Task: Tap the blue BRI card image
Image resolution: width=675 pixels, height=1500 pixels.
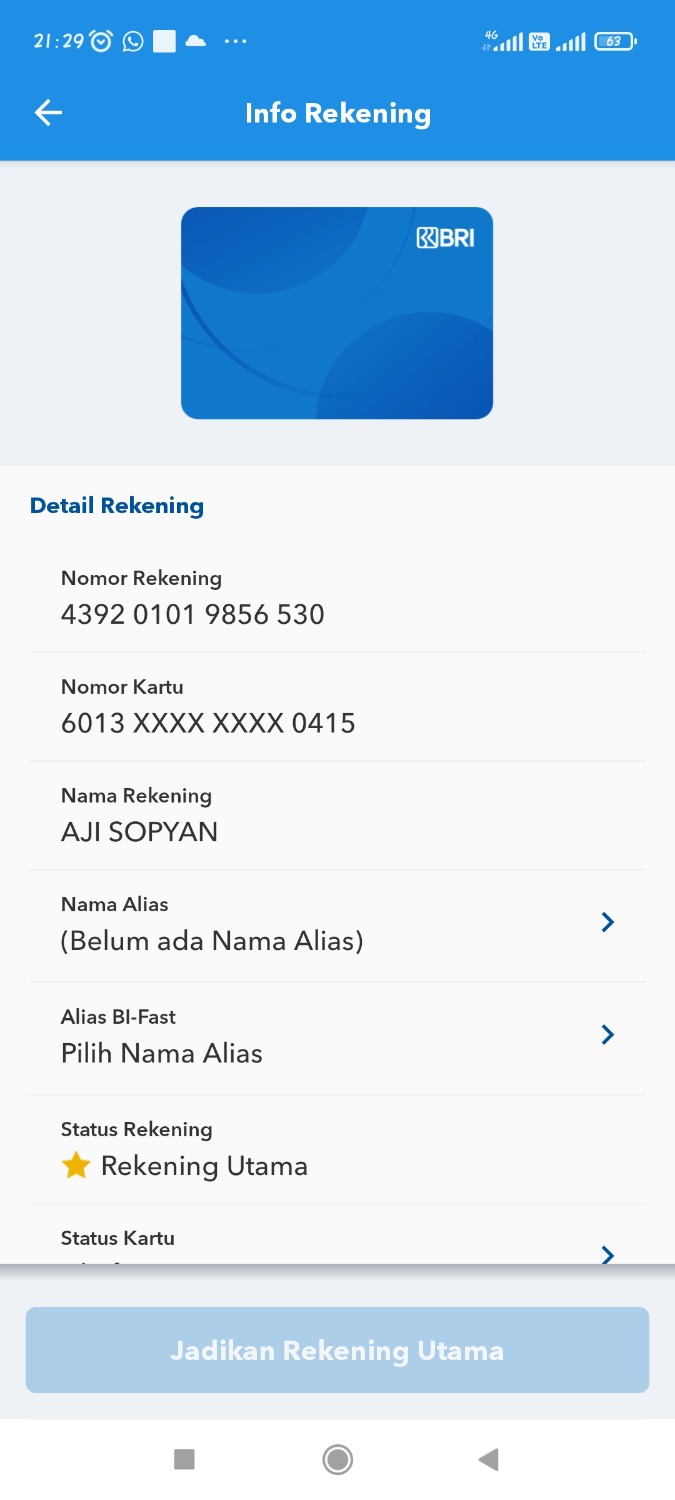Action: [337, 313]
